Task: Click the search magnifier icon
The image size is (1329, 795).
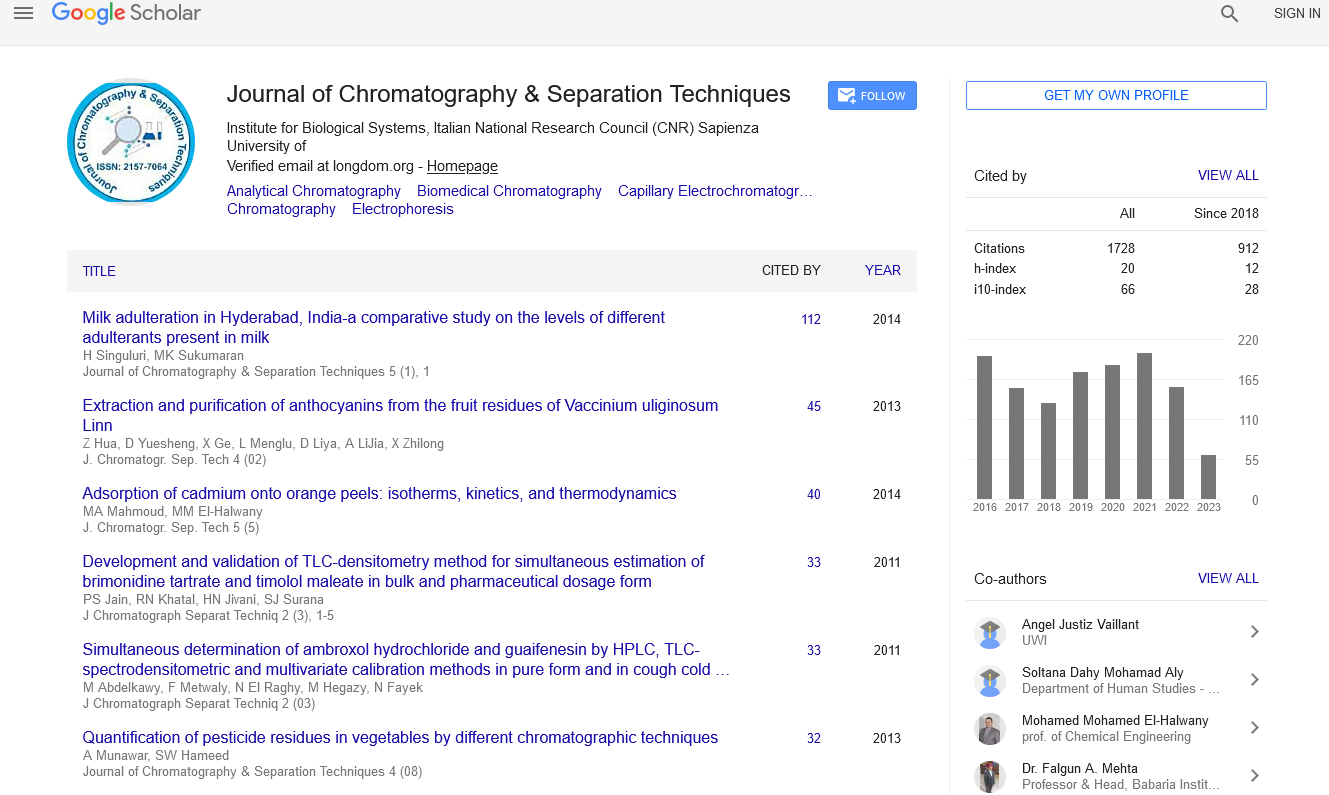Action: 1229,14
